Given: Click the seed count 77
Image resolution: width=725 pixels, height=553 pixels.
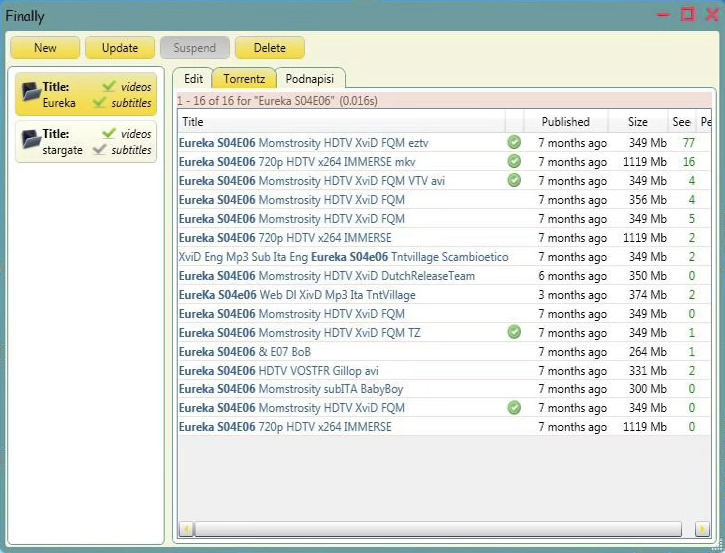Looking at the screenshot, I should 689,142.
